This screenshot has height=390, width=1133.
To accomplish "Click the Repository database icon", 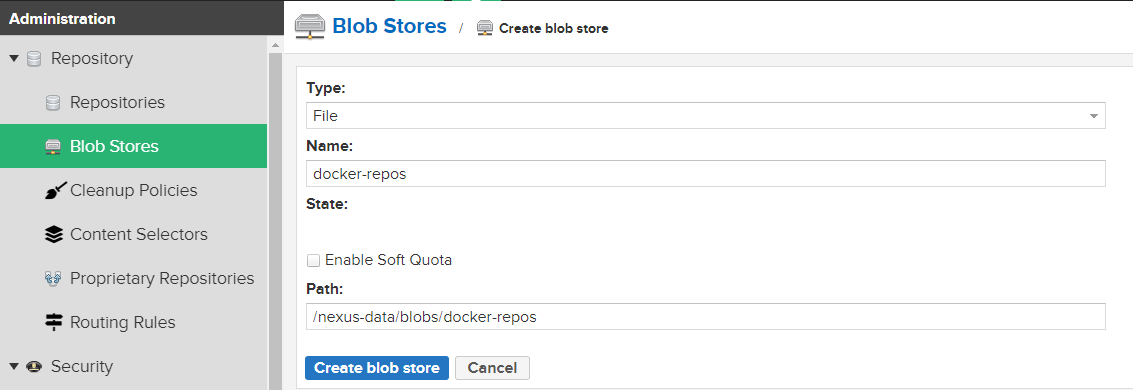I will (33, 58).
